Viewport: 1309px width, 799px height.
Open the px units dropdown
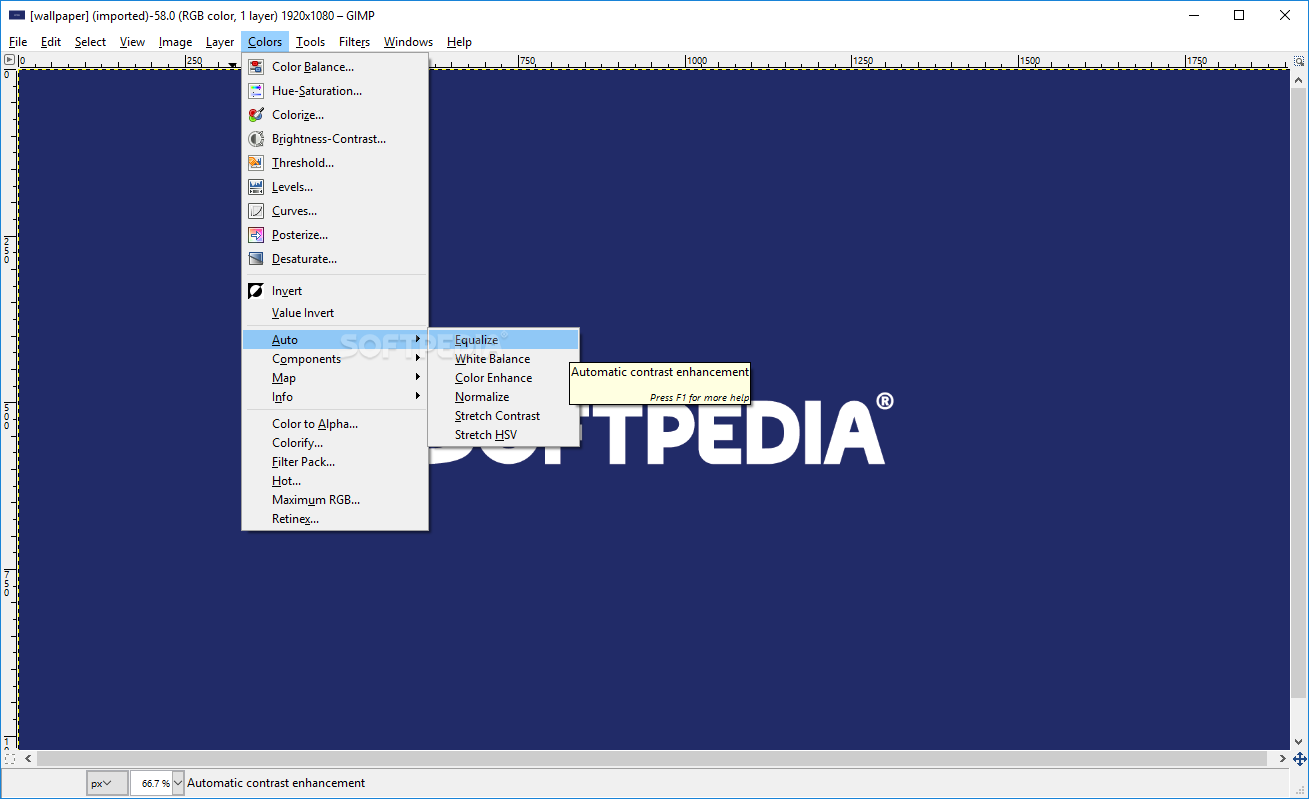click(x=107, y=783)
